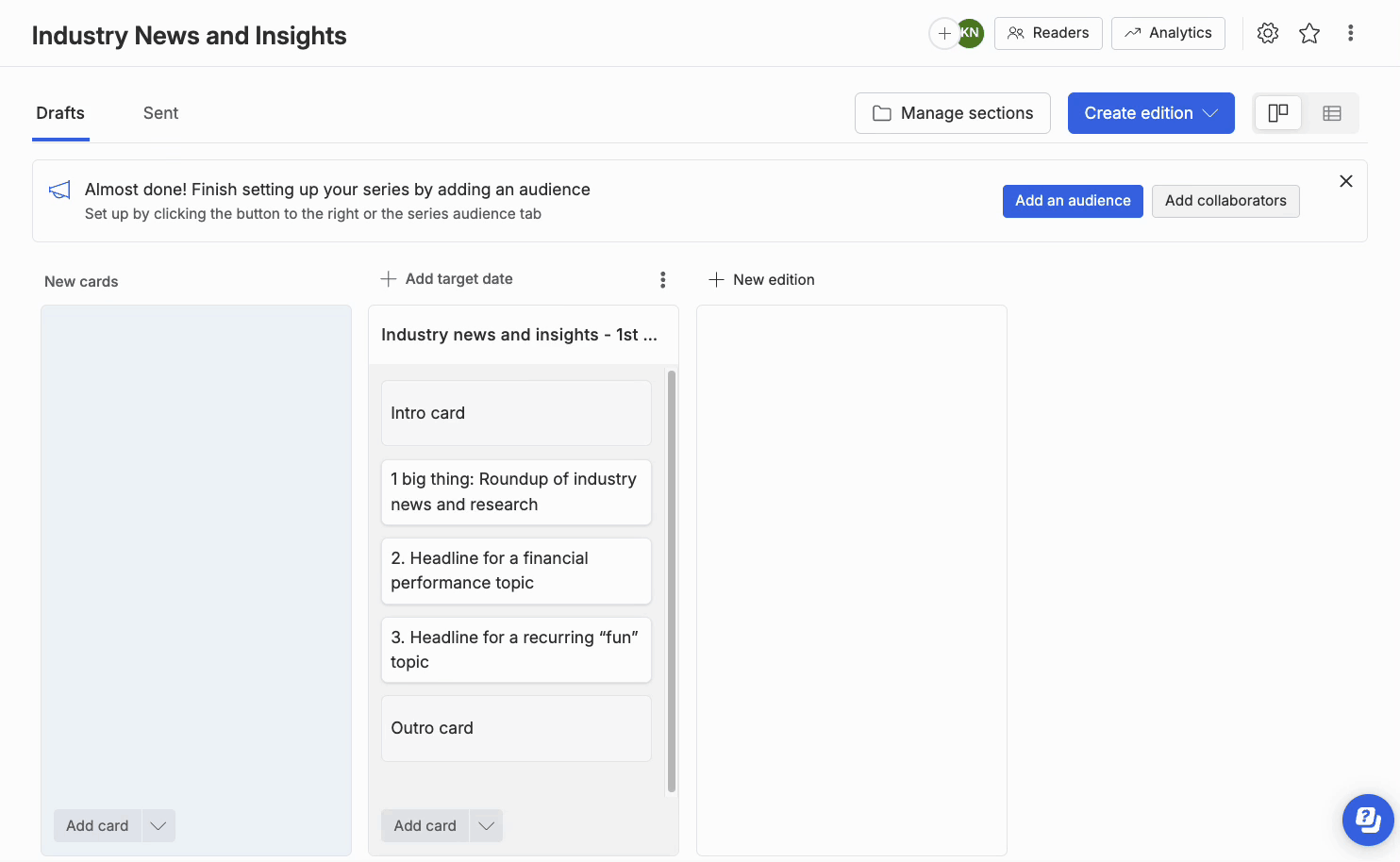This screenshot has height=862, width=1400.
Task: Open the Outro card
Action: tap(516, 728)
